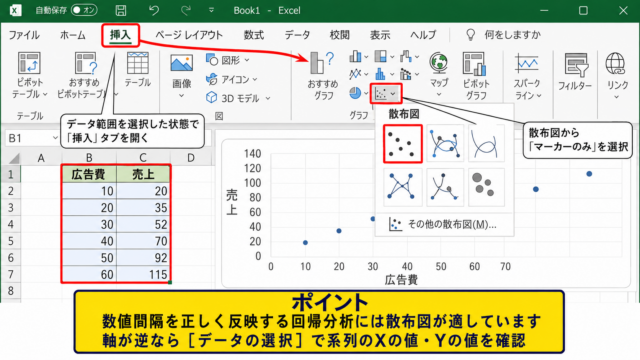This screenshot has height=360, width=640.
Task: Select column A header
Action: [41, 158]
